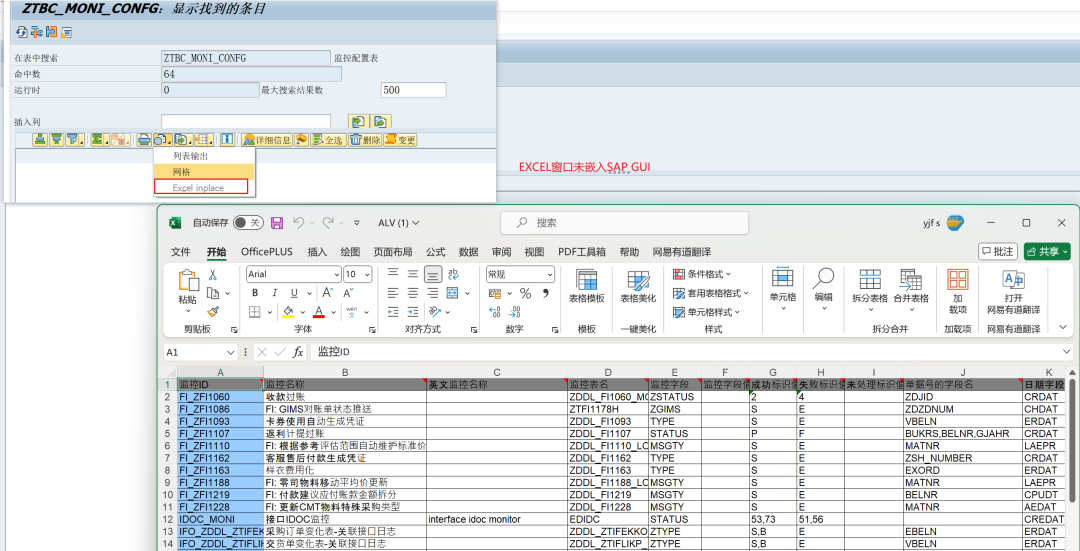Switch to the OfficePLUS tab

(267, 252)
